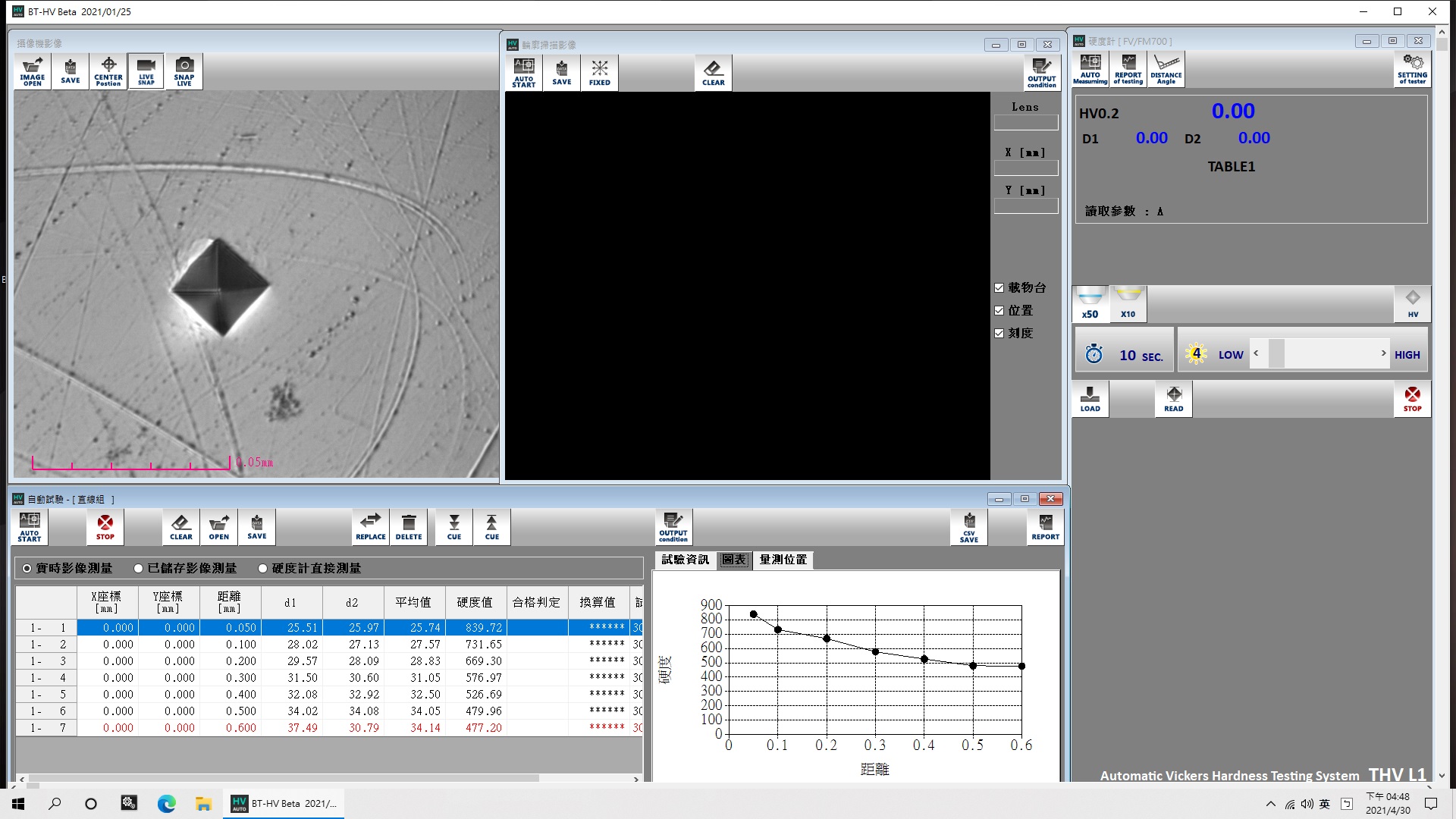
Task: Click the CSV SAVE icon
Action: 969,526
